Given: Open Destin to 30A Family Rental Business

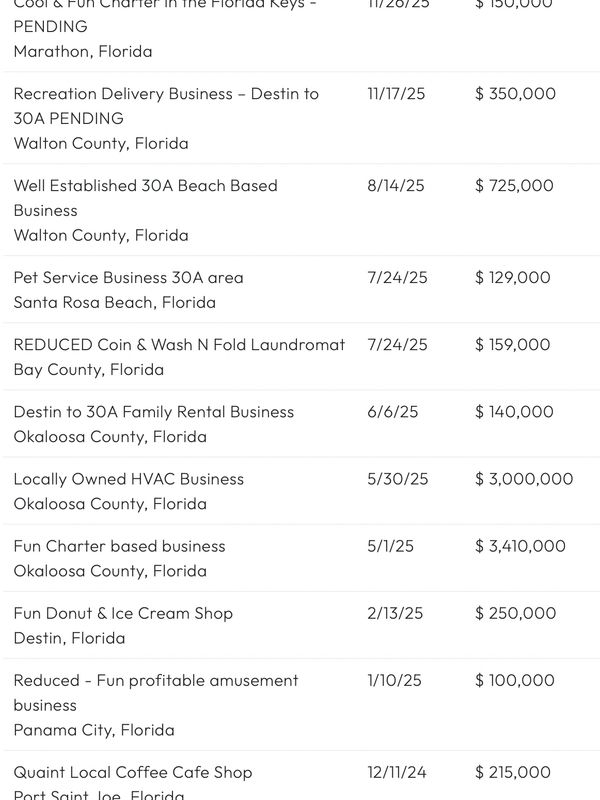Looking at the screenshot, I should 153,411.
